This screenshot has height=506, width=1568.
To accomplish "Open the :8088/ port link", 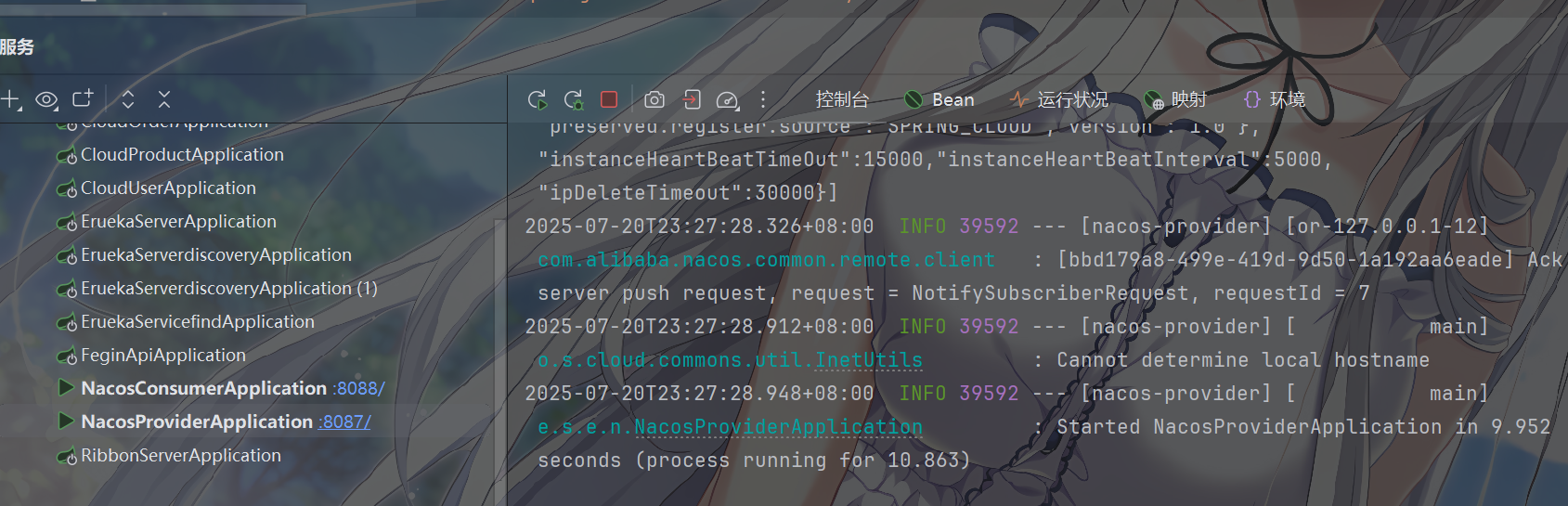I will tap(360, 389).
